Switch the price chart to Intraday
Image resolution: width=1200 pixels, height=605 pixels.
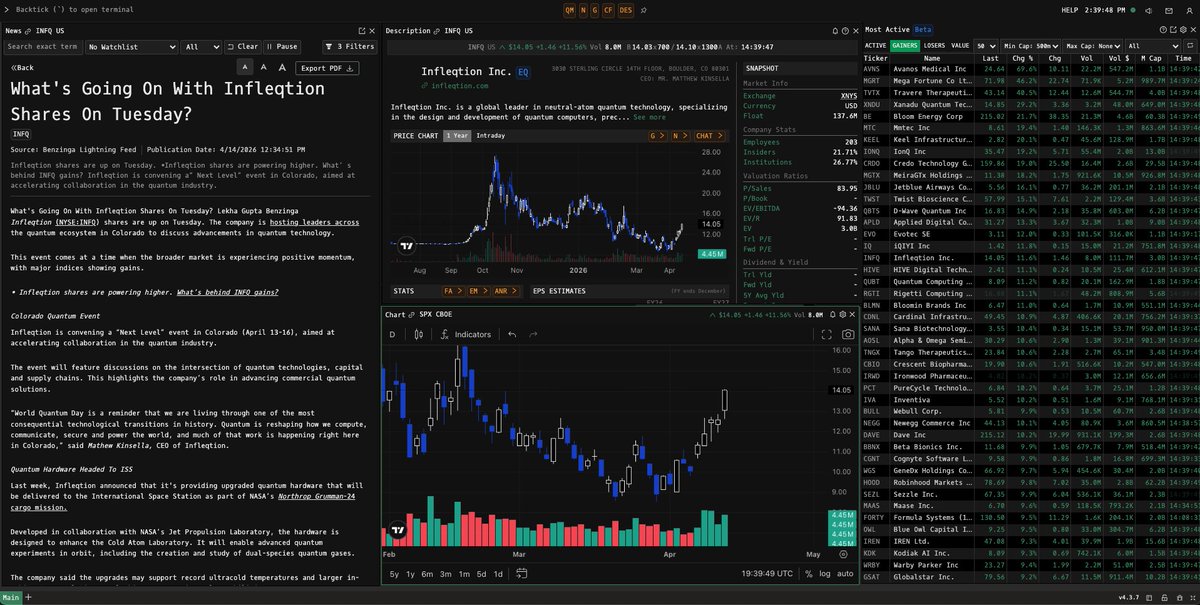490,135
